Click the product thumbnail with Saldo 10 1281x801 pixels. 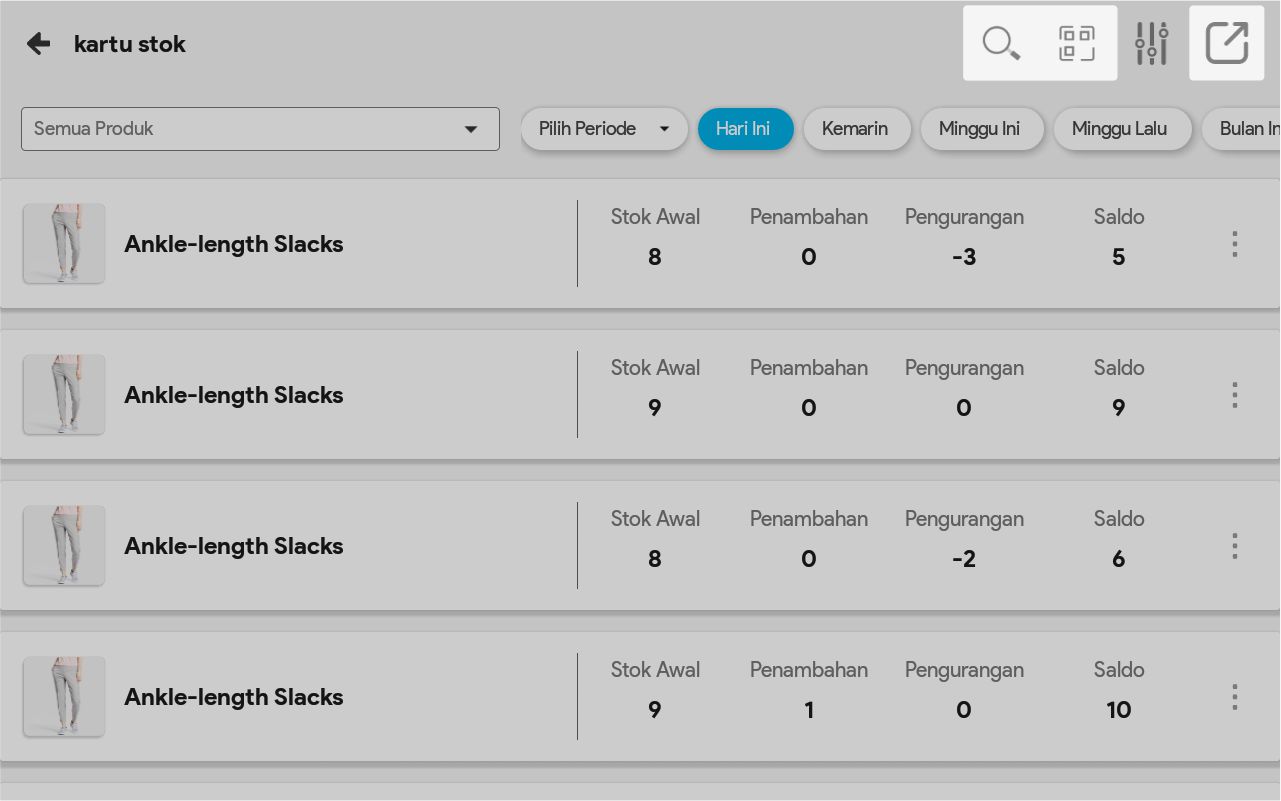click(64, 697)
